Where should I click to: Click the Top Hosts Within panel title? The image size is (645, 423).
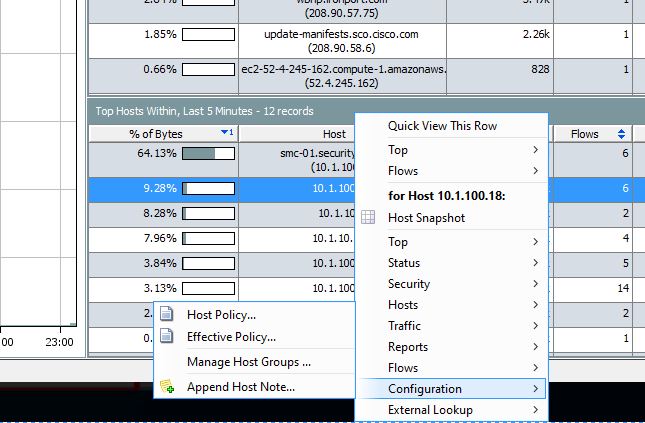(x=204, y=111)
